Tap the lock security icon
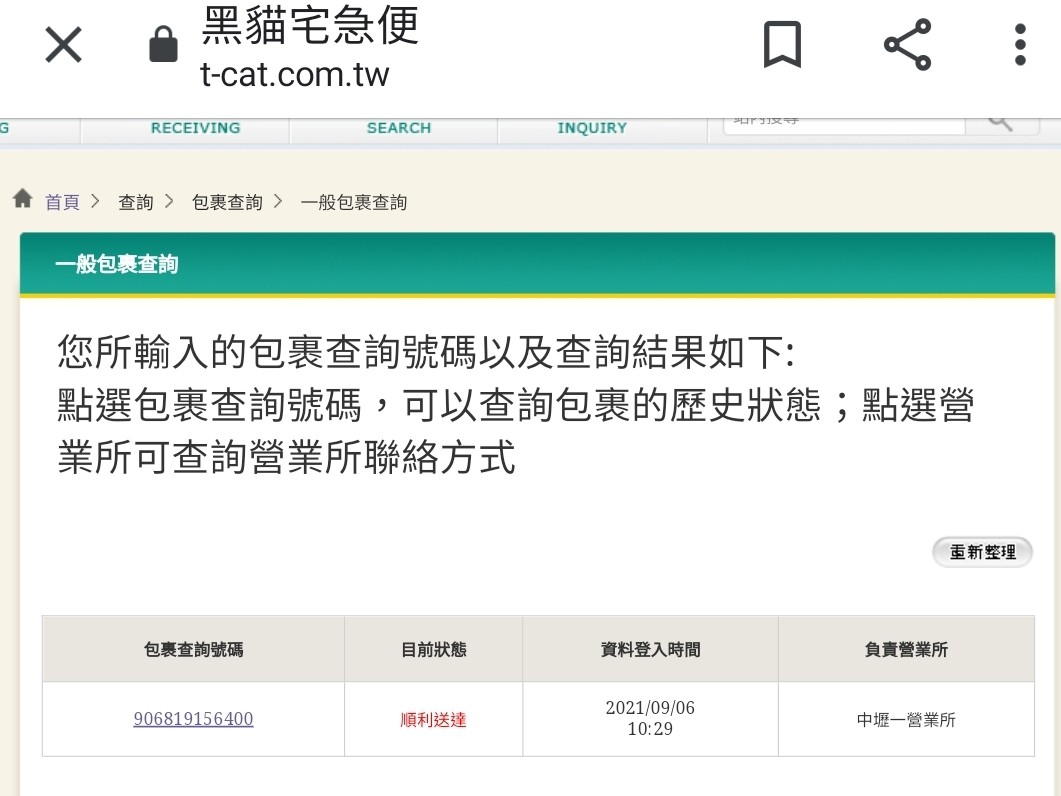The image size is (1061, 796). (x=163, y=44)
